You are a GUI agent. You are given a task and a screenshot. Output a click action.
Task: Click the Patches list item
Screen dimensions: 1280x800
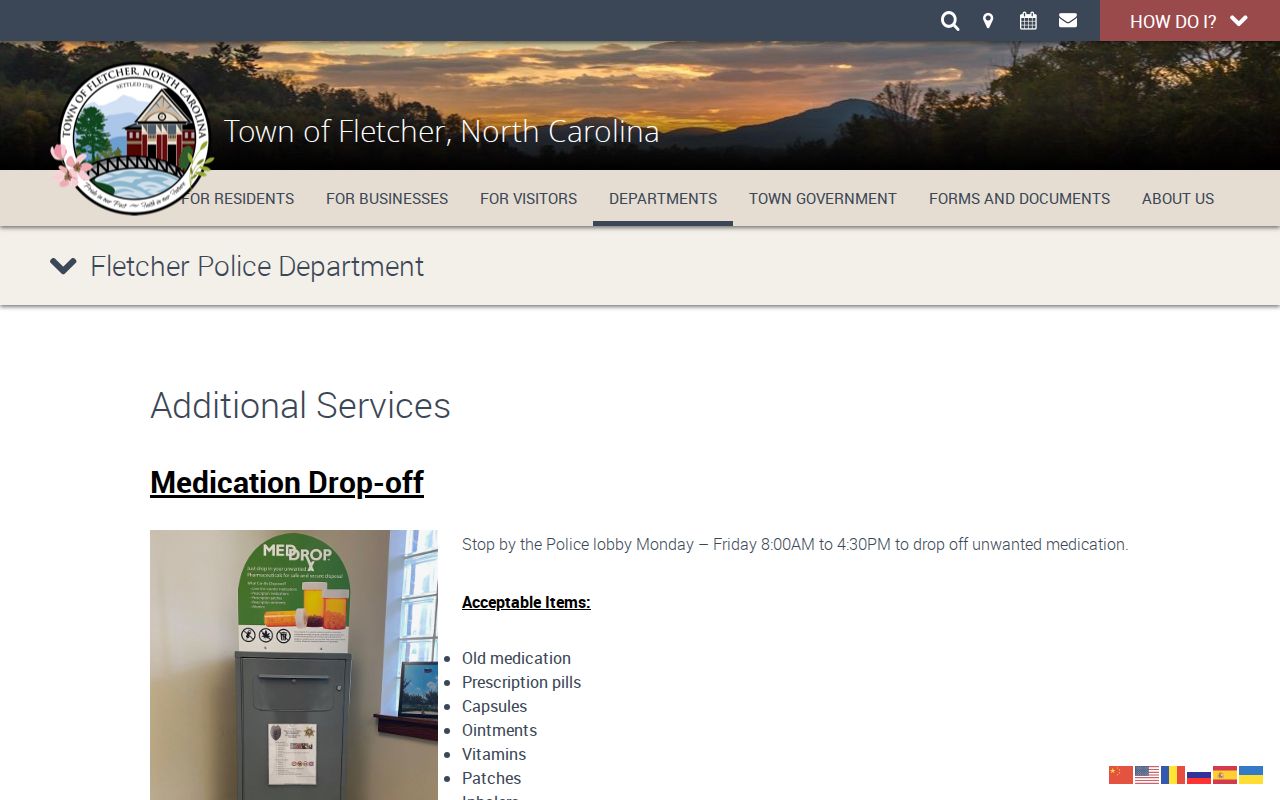tap(491, 778)
